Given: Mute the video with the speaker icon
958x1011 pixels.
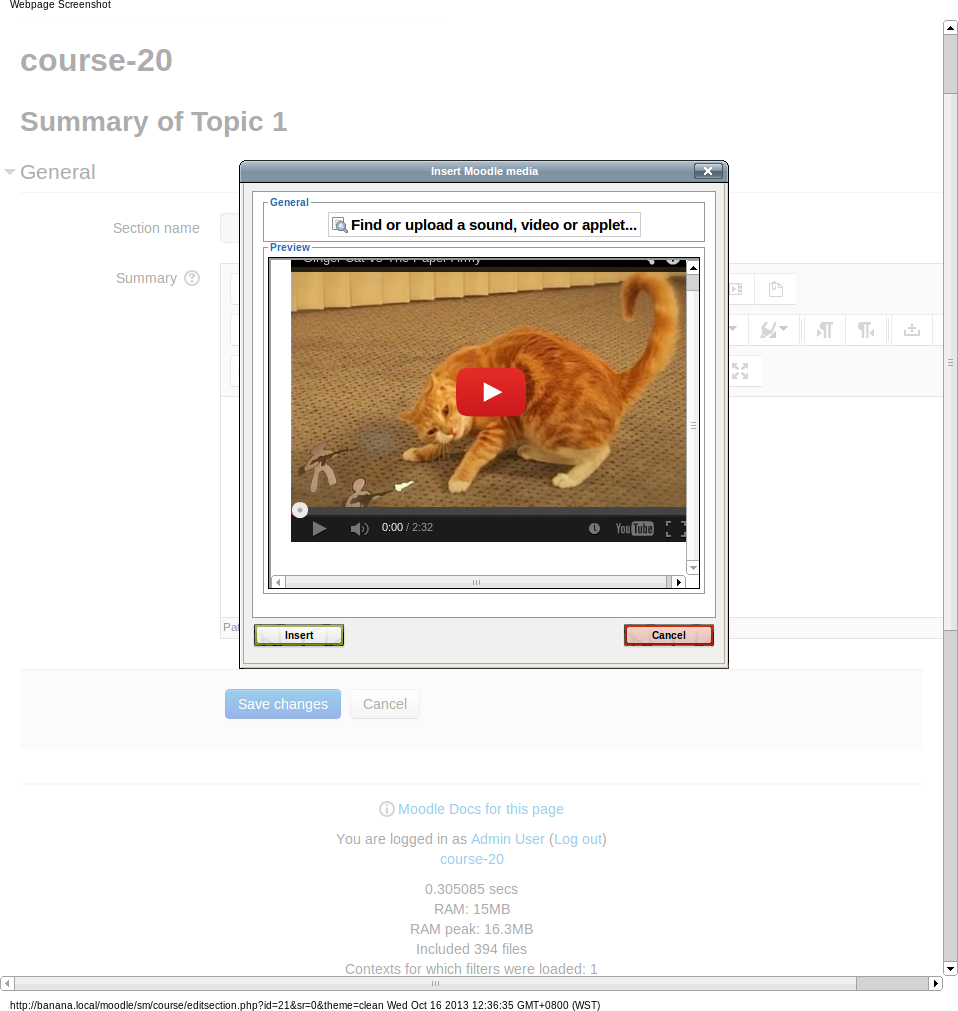Looking at the screenshot, I should point(359,529).
